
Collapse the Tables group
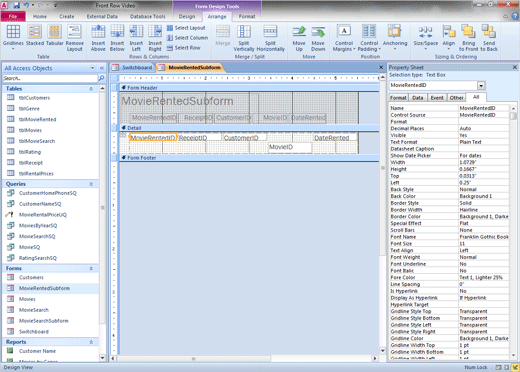pyautogui.click(x=91, y=89)
